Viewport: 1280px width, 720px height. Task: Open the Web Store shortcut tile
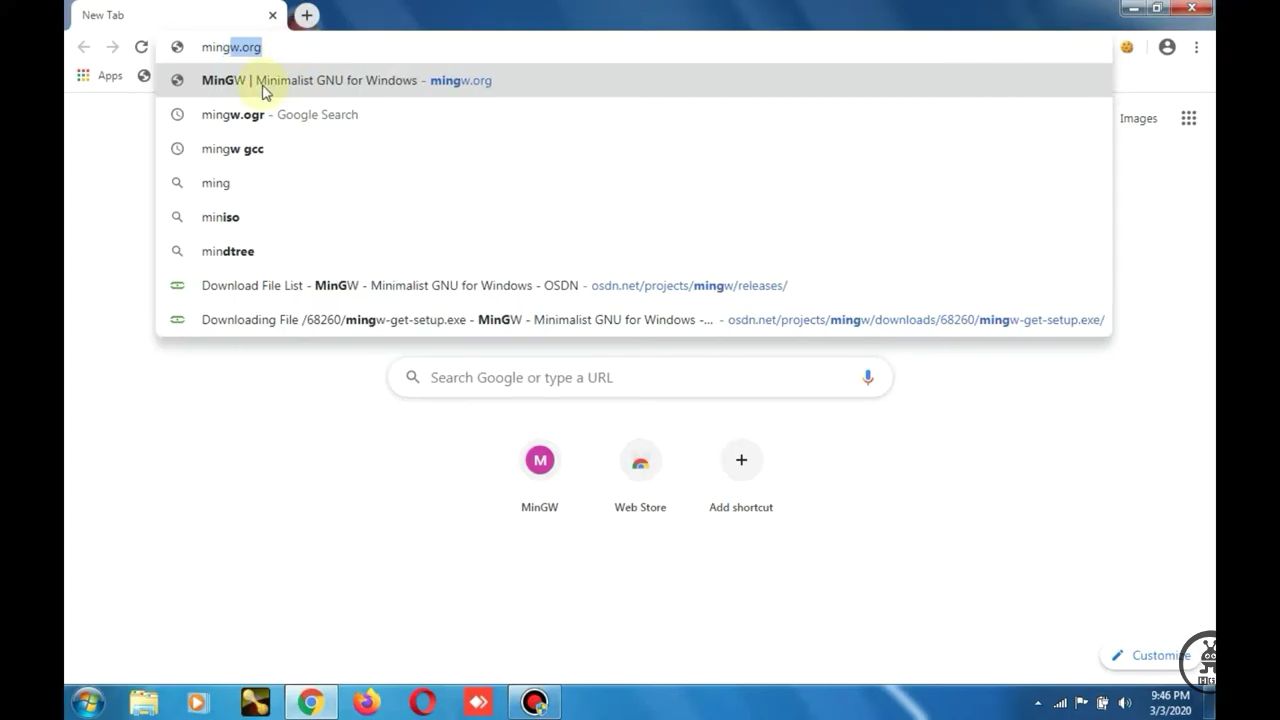point(640,478)
